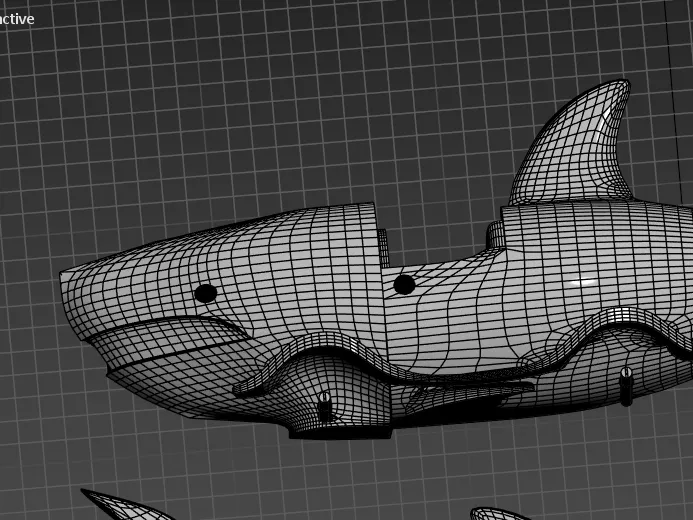The width and height of the screenshot is (693, 520).
Task: Pick the small peg under the head segment
Action: point(324,406)
